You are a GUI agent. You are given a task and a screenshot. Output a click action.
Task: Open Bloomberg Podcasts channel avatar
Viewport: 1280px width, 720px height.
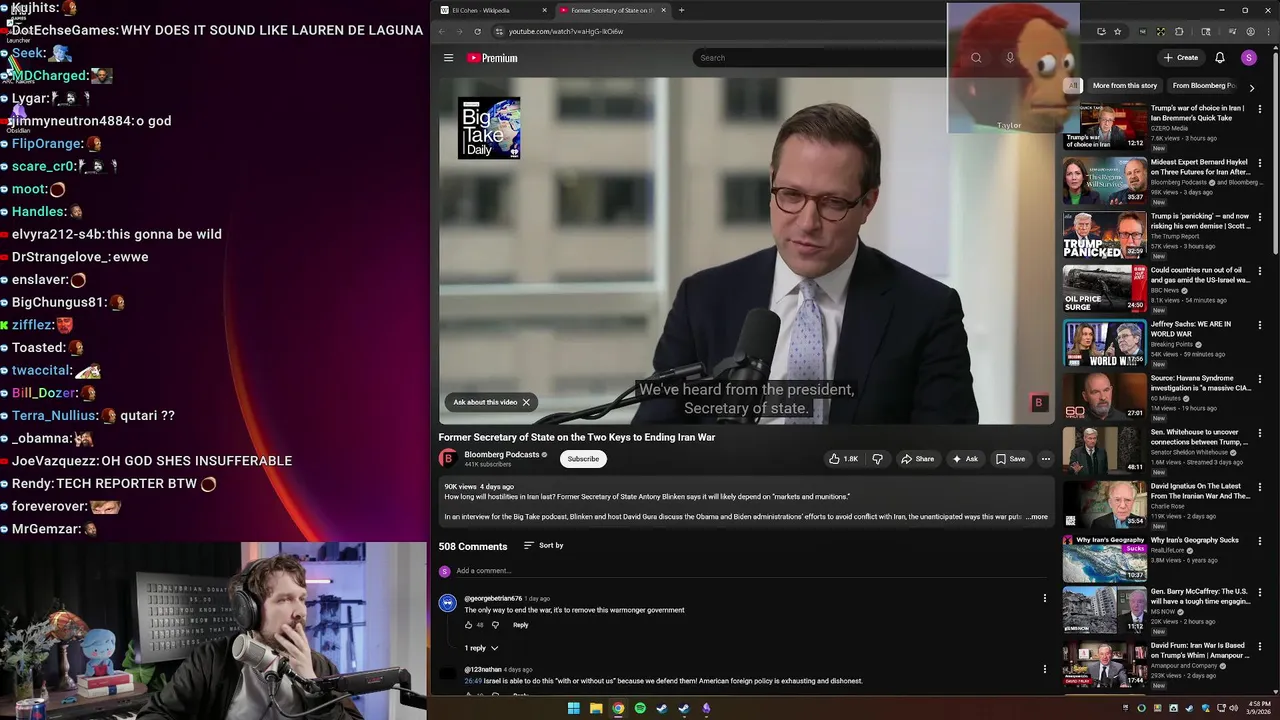pos(448,459)
